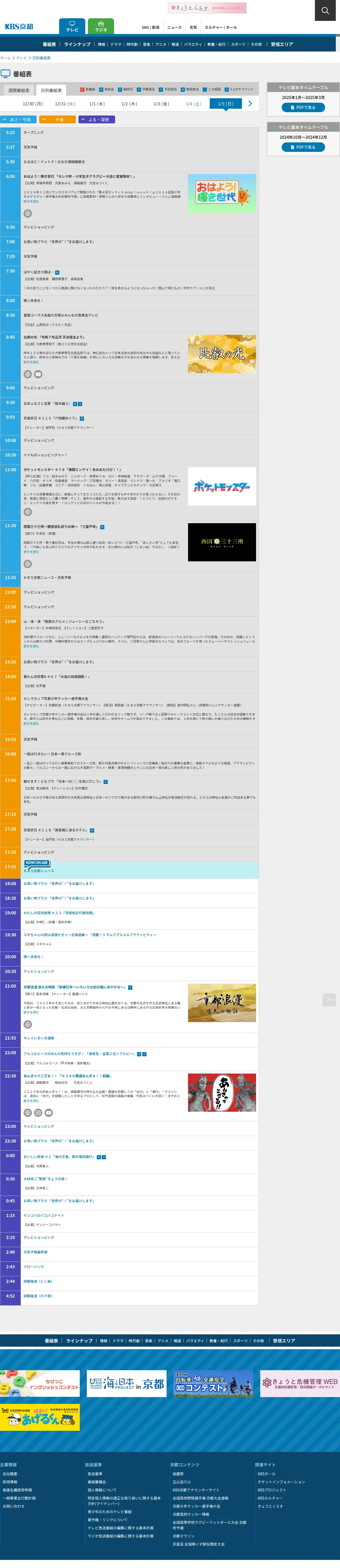Image resolution: width=340 pixels, height=1568 pixels.
Task: Open the あげるくん campaign banner
Action: coord(39,1418)
